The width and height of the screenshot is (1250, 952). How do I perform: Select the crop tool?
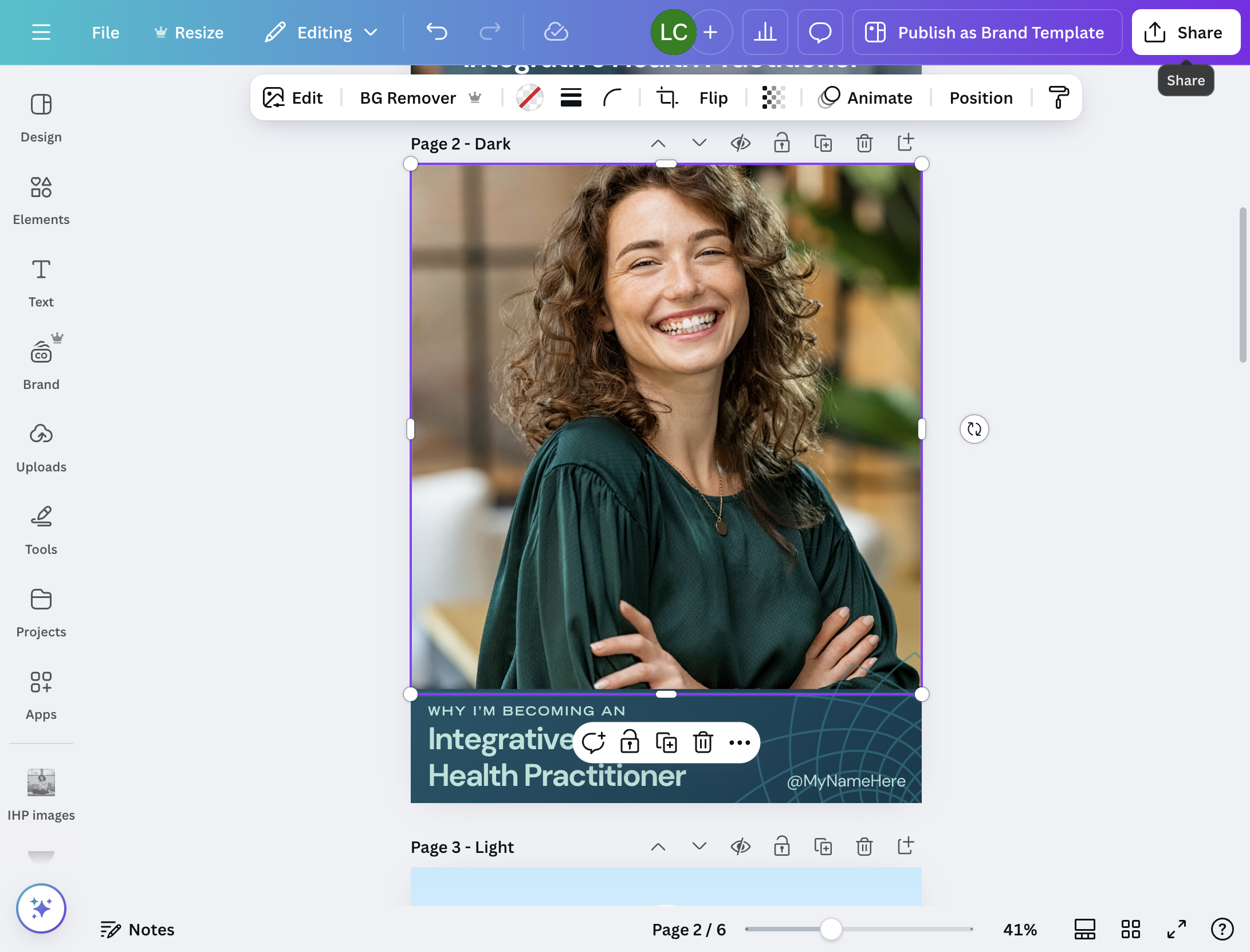pos(667,97)
